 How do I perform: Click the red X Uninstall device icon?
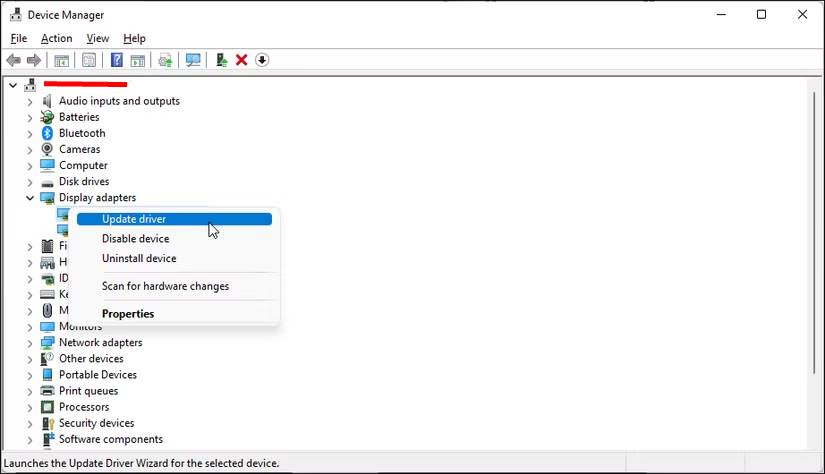pos(242,60)
